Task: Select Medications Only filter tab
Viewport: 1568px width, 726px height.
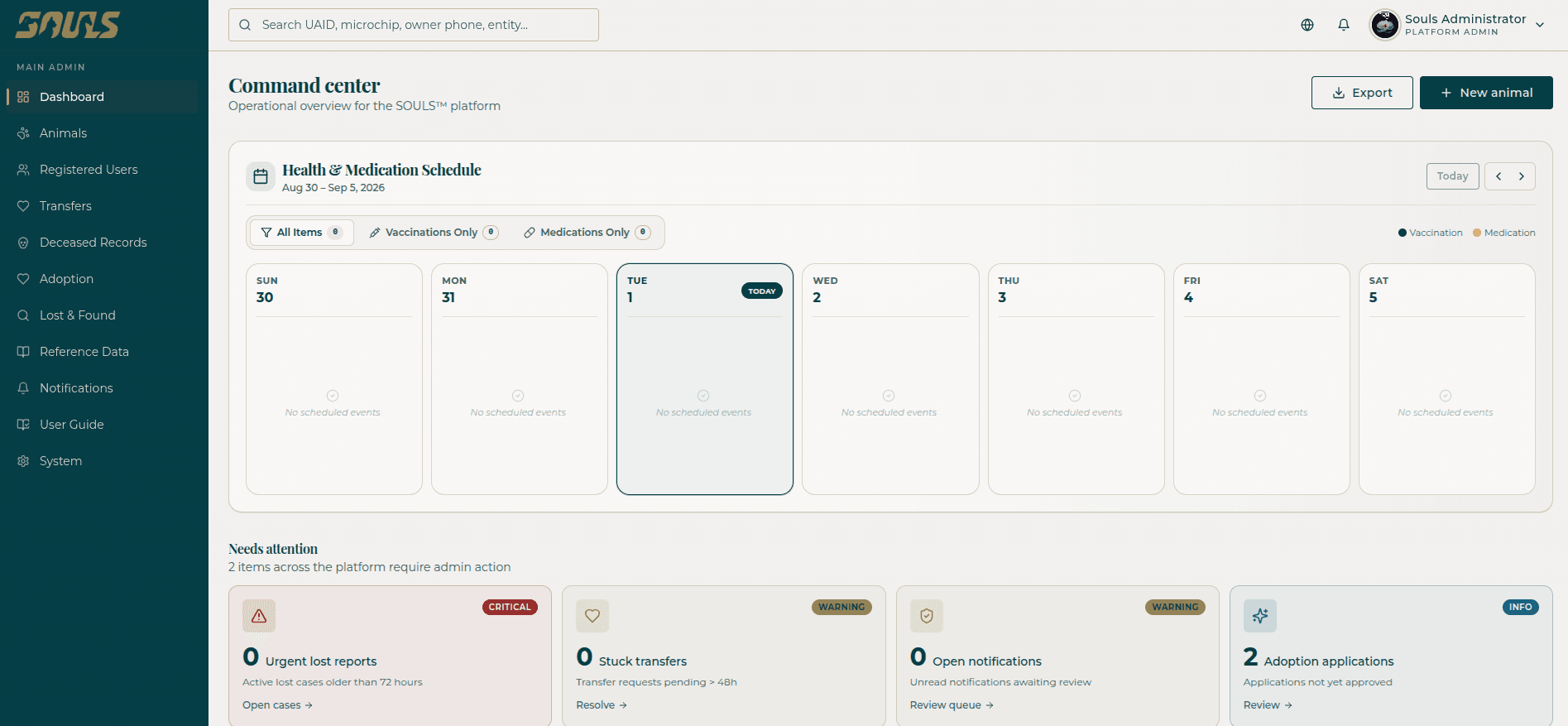Action: [x=587, y=233]
